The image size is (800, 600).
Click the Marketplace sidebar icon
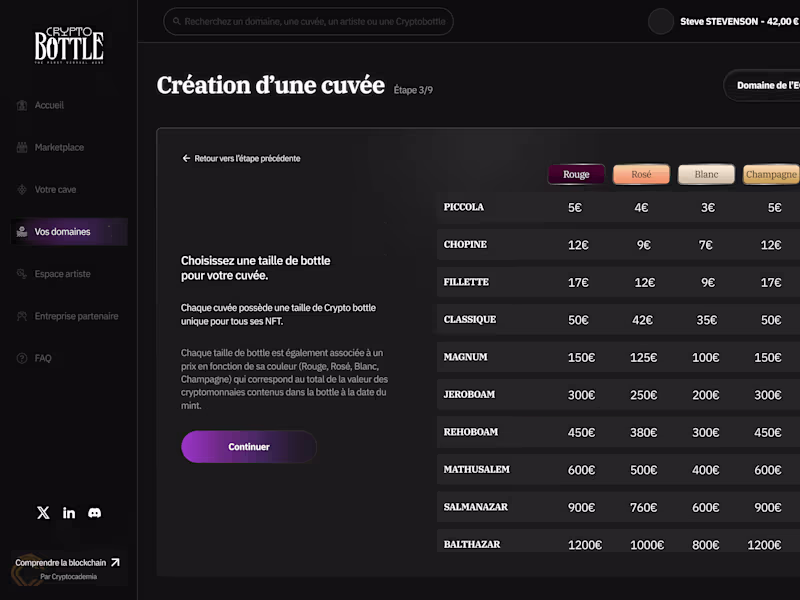click(x=22, y=147)
